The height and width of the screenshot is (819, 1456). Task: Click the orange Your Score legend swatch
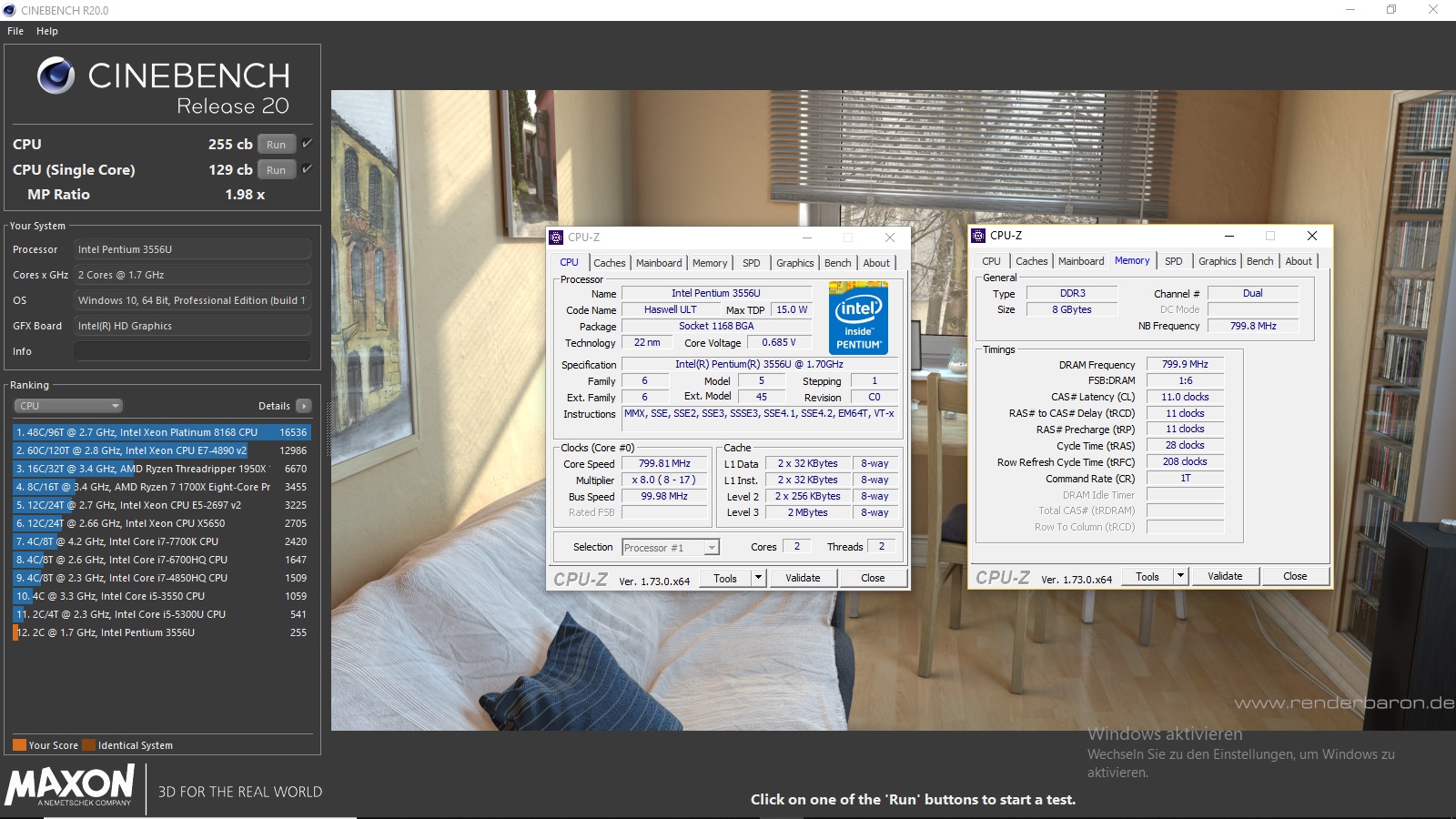tap(19, 745)
